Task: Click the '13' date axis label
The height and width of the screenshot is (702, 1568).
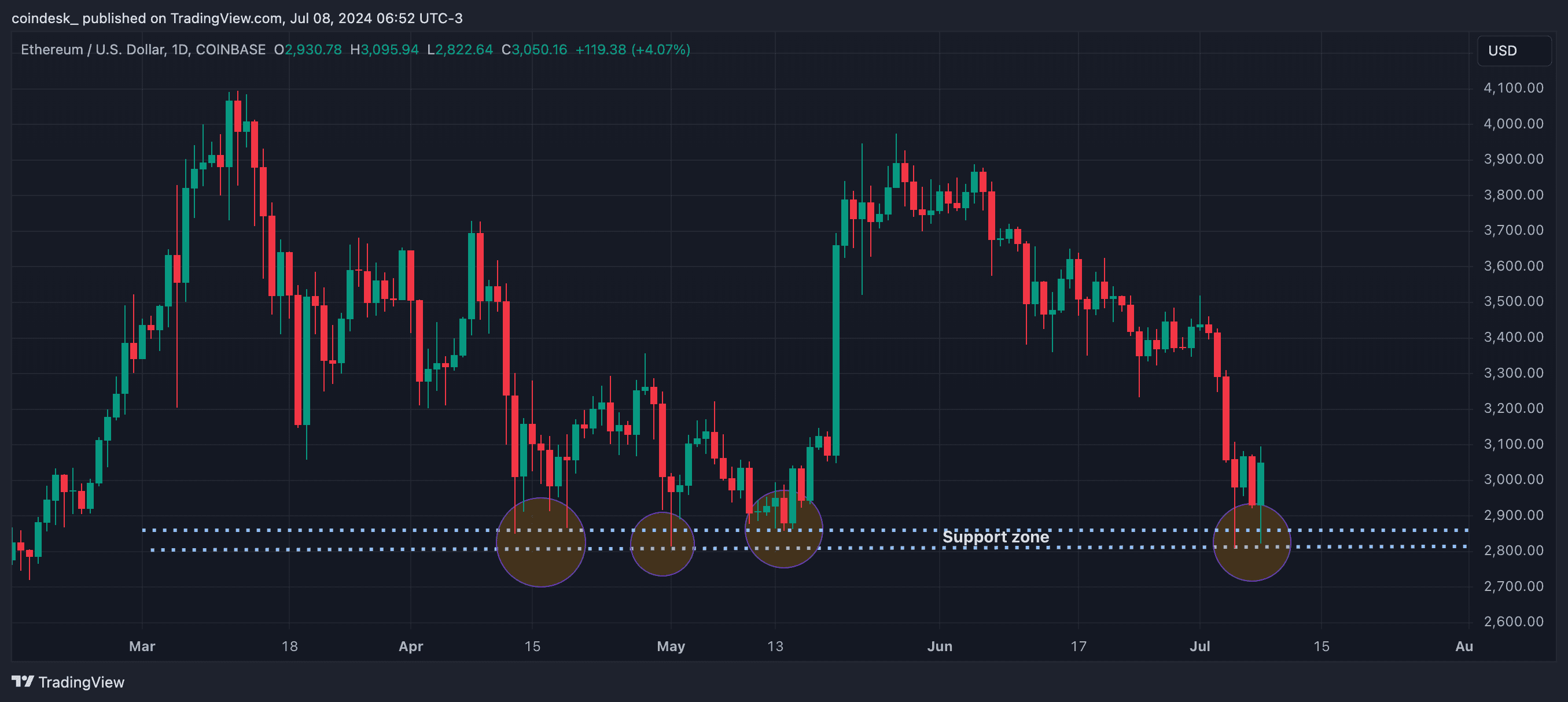Action: [x=775, y=646]
